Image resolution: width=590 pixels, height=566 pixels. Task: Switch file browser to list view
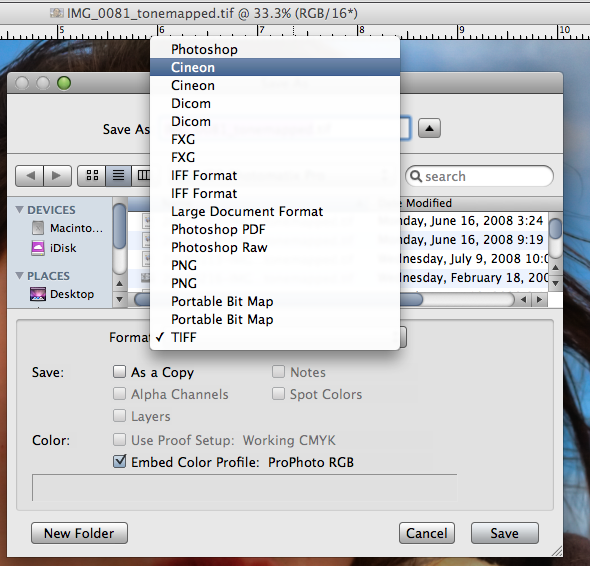(x=119, y=176)
